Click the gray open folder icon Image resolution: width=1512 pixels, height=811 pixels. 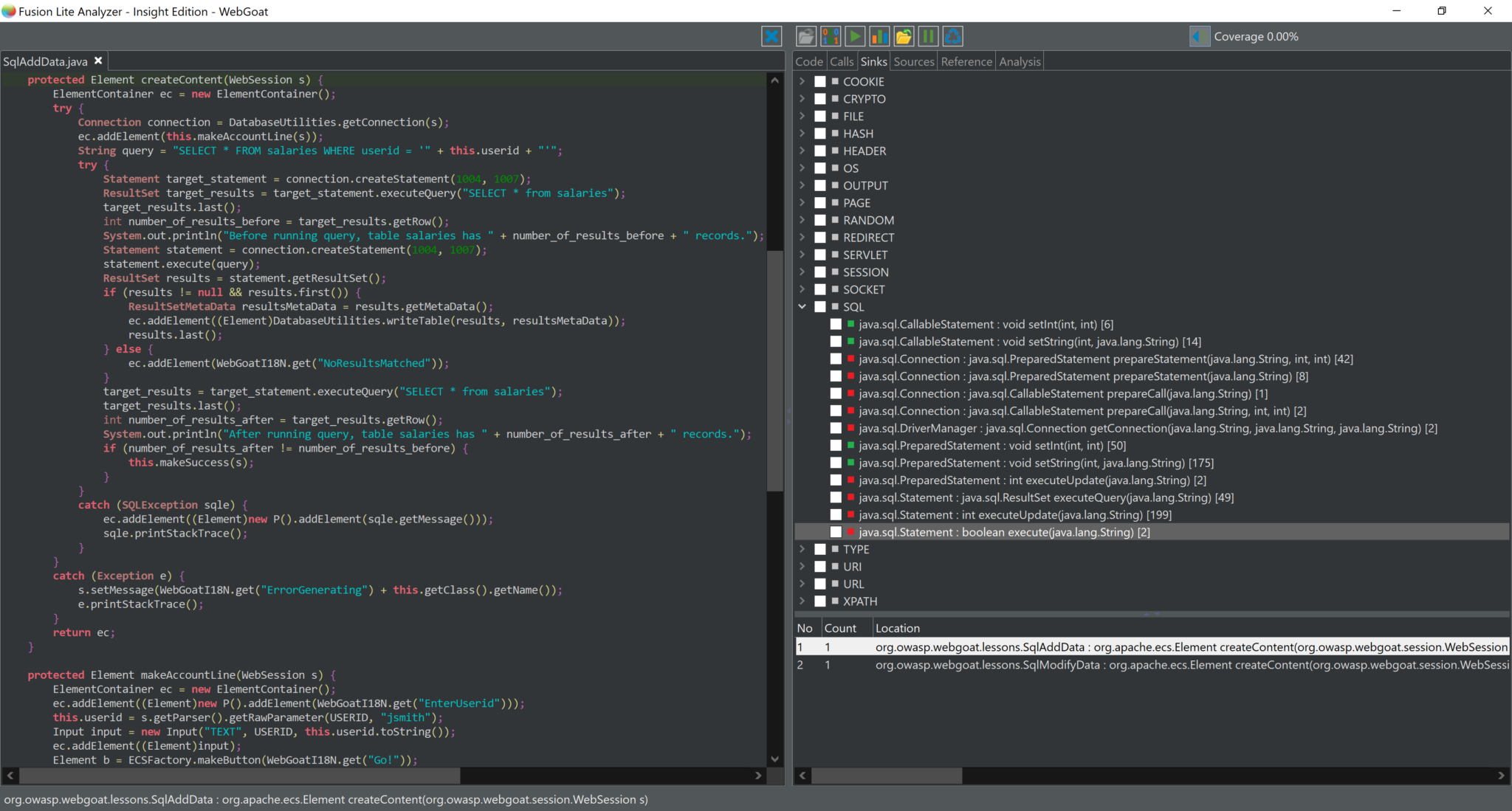point(805,36)
